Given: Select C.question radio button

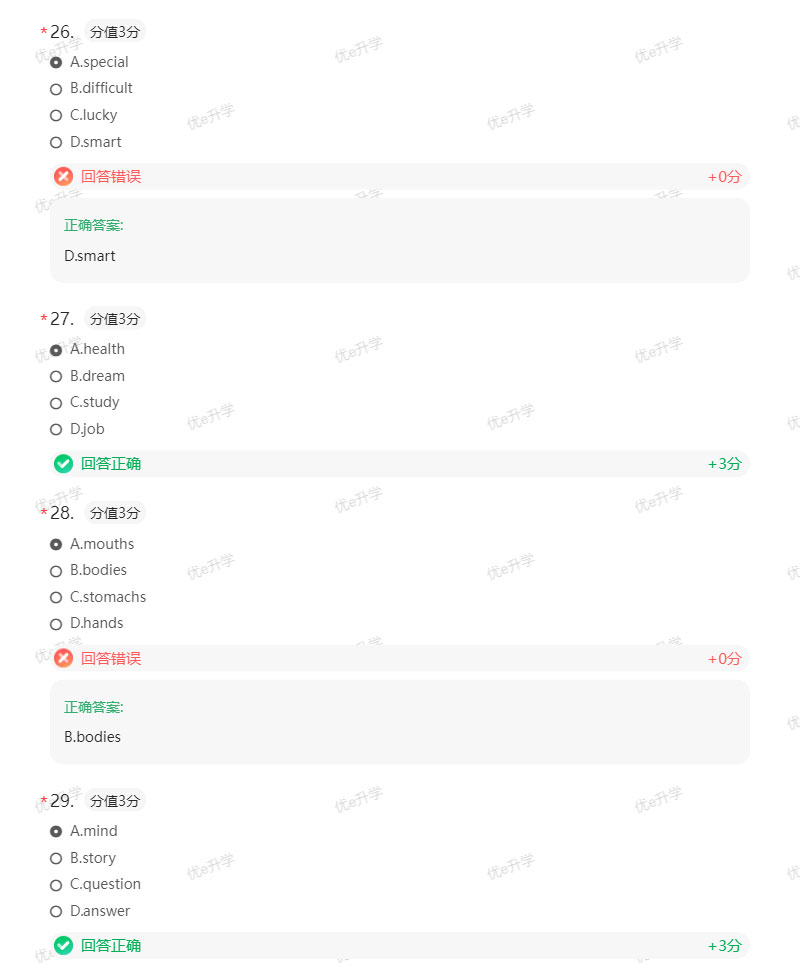Looking at the screenshot, I should click(x=56, y=885).
